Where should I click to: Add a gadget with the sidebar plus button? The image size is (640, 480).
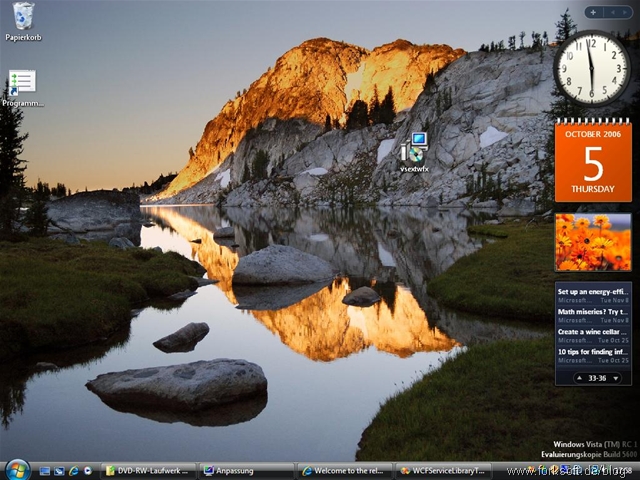point(593,13)
